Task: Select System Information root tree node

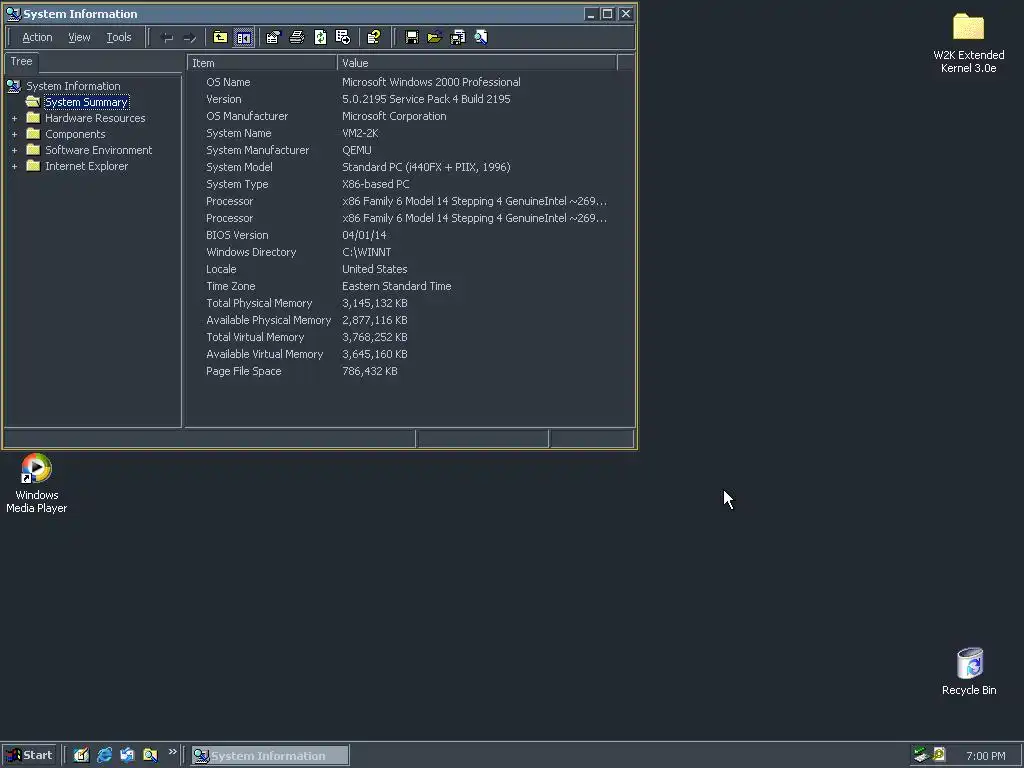Action: click(x=73, y=86)
